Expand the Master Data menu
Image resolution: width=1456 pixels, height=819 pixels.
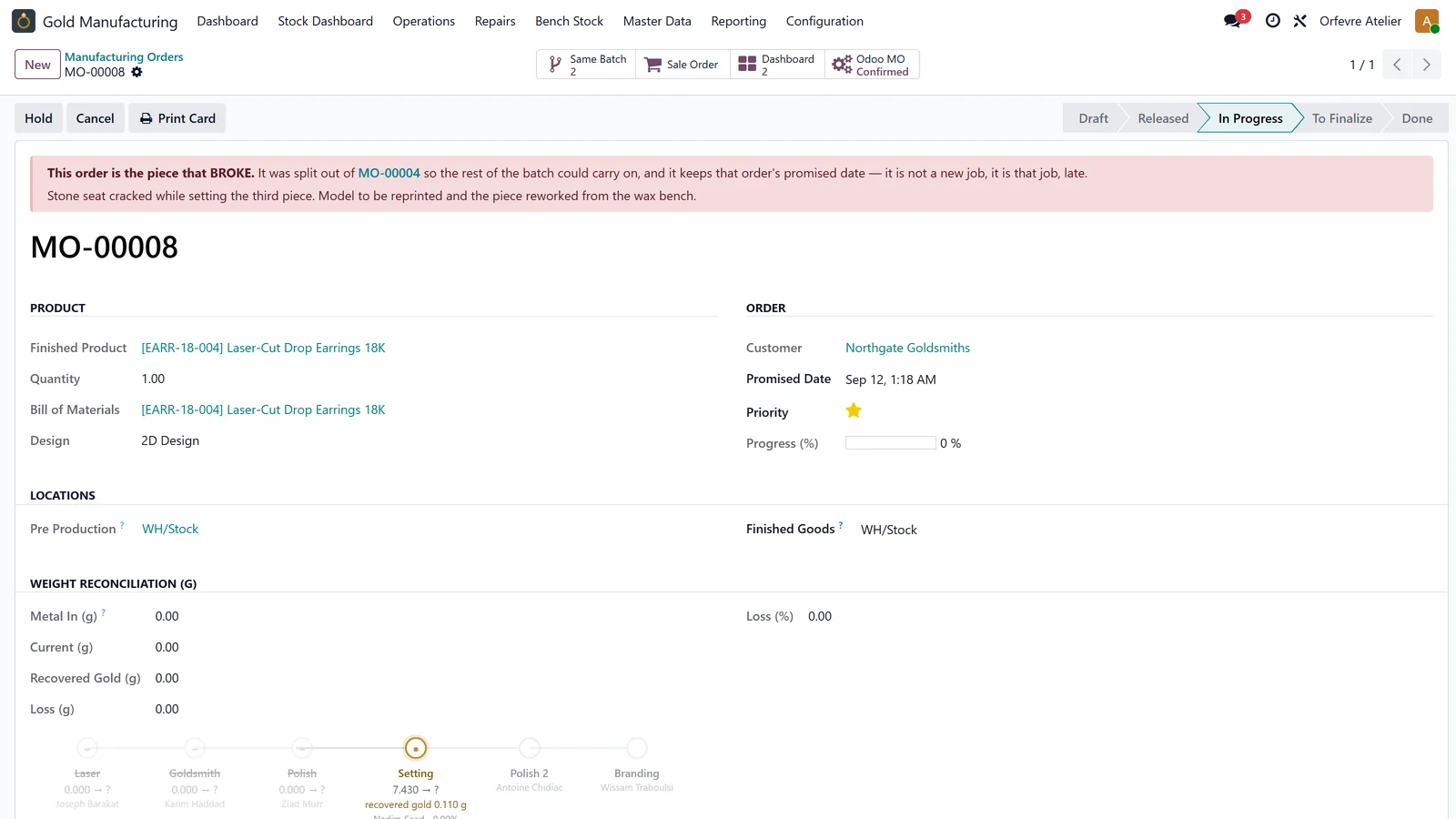(x=657, y=21)
